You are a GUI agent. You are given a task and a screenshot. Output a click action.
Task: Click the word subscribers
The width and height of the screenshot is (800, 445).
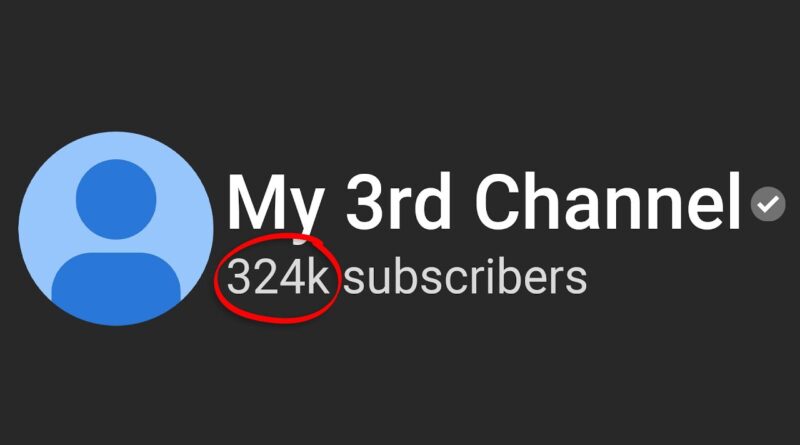tap(465, 277)
